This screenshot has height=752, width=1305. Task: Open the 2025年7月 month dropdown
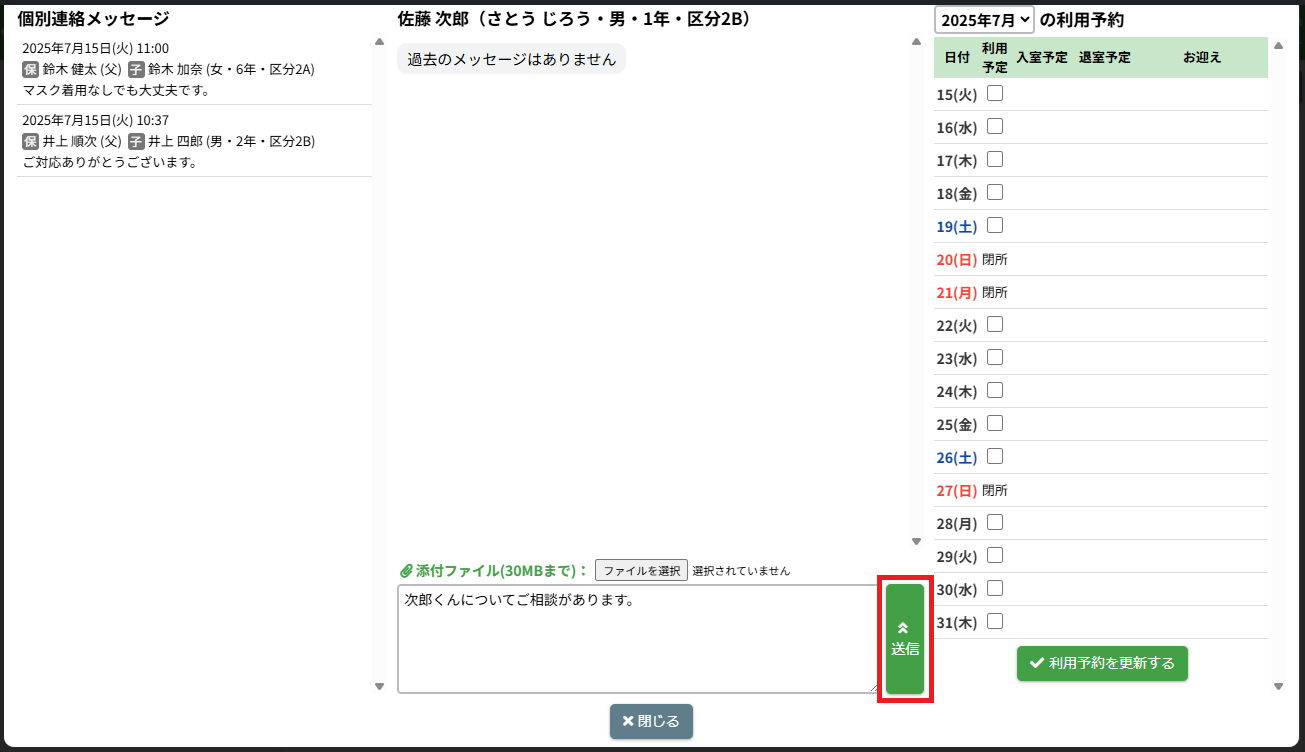tap(984, 20)
